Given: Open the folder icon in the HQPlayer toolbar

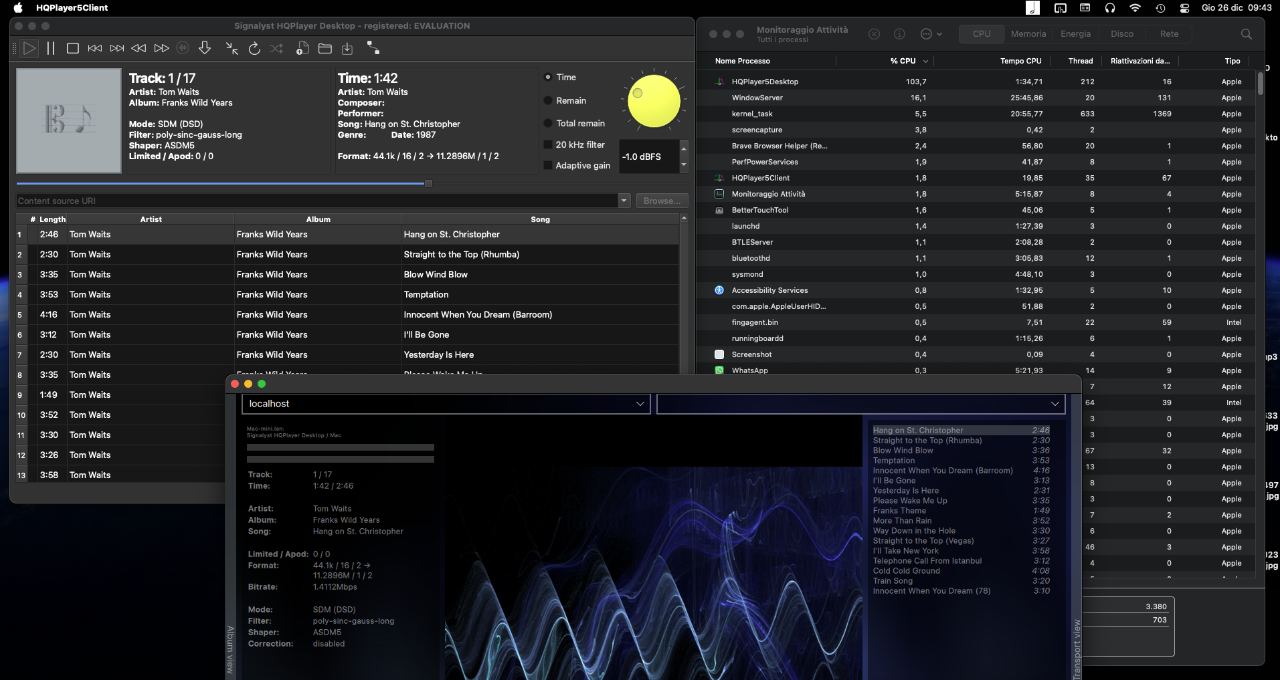Looking at the screenshot, I should click(x=325, y=48).
